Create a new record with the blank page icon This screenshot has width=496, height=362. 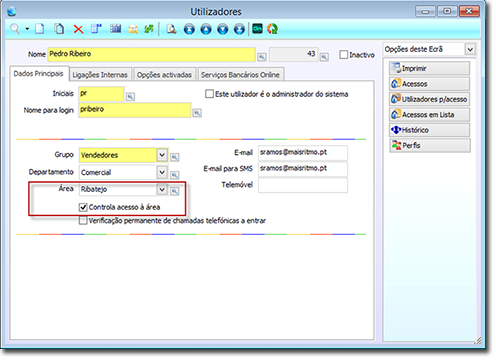pyautogui.click(x=40, y=29)
